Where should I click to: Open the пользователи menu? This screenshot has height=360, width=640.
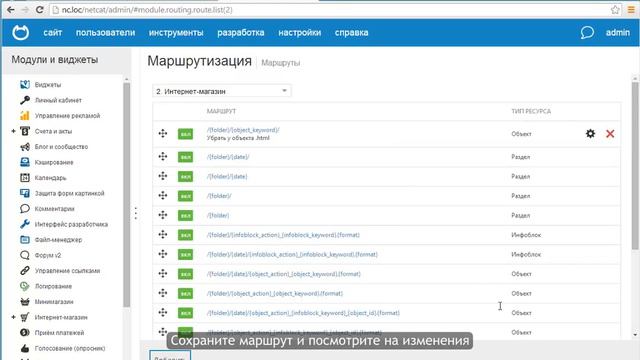click(105, 32)
